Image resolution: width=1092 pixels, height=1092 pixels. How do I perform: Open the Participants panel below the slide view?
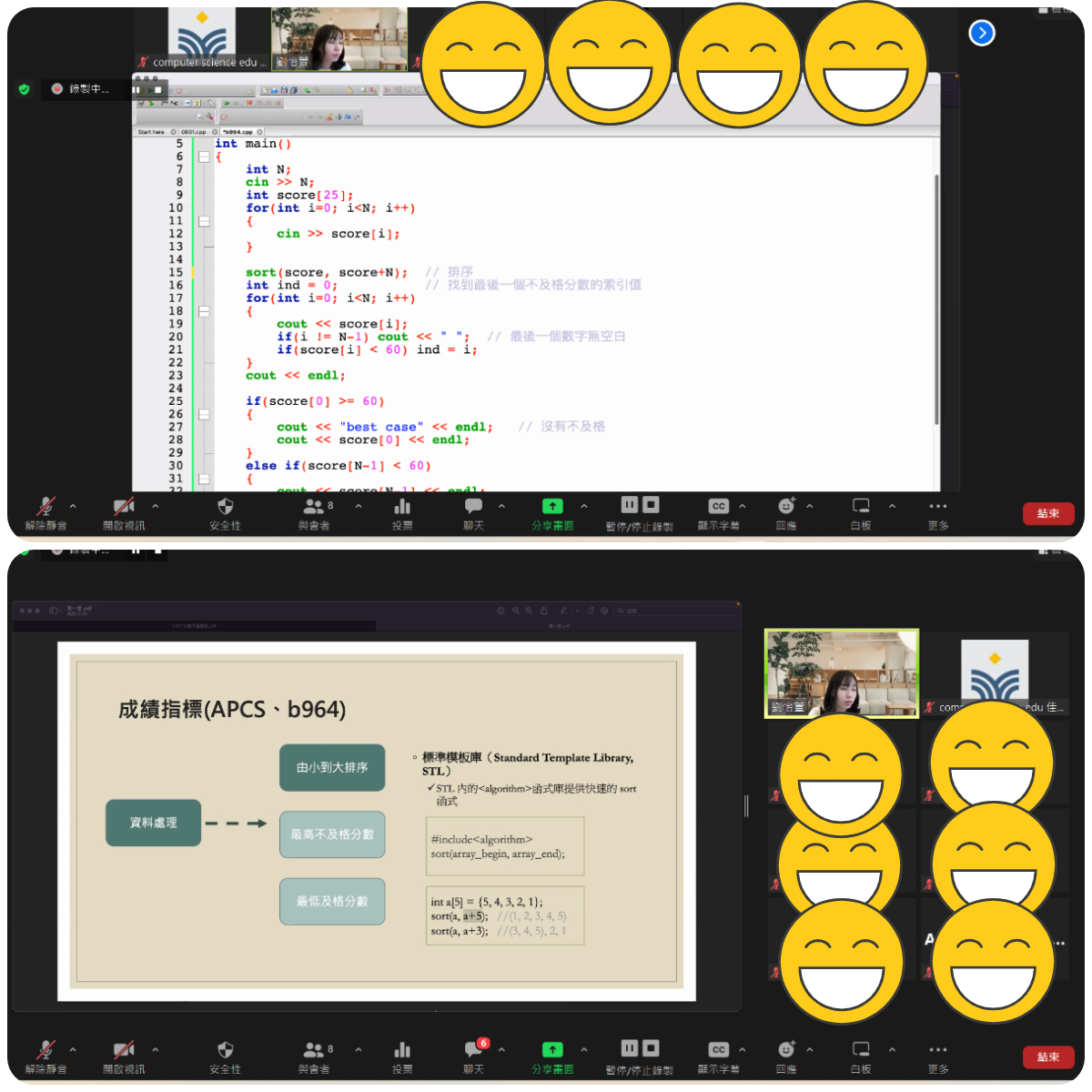(x=314, y=1049)
